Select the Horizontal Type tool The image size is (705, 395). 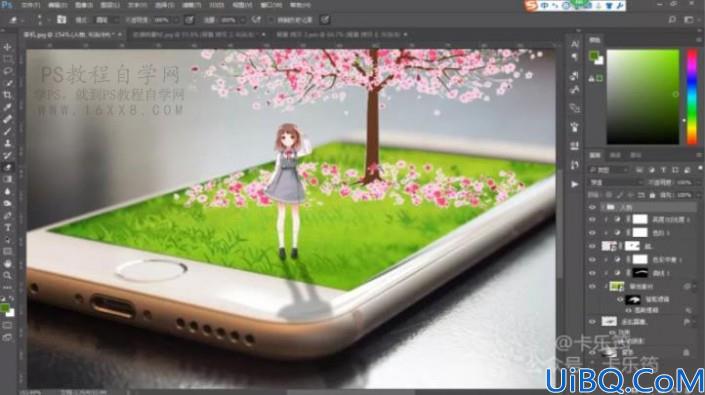[x=8, y=228]
